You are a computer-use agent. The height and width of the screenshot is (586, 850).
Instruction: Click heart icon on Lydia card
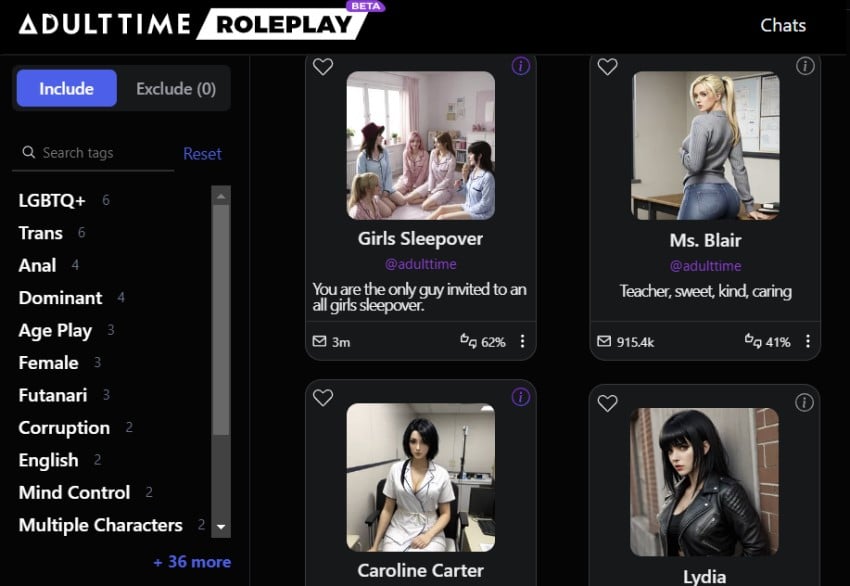click(x=607, y=403)
